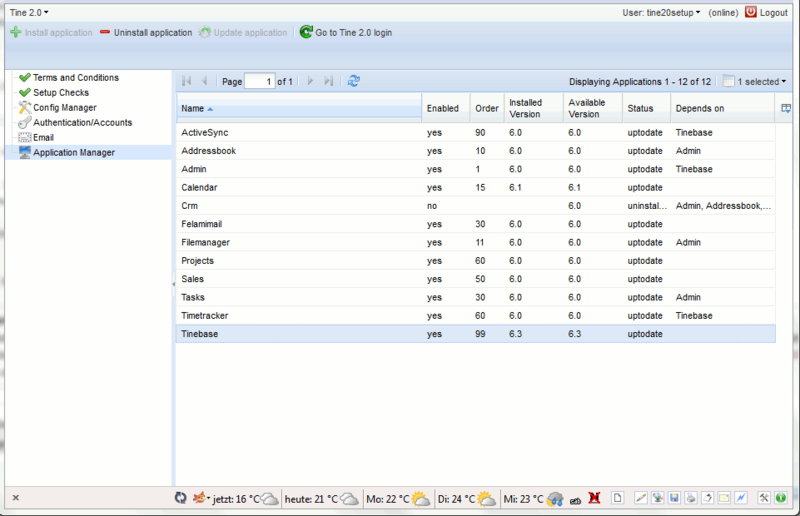Go to previous page arrow
The image size is (800, 516).
205,81
